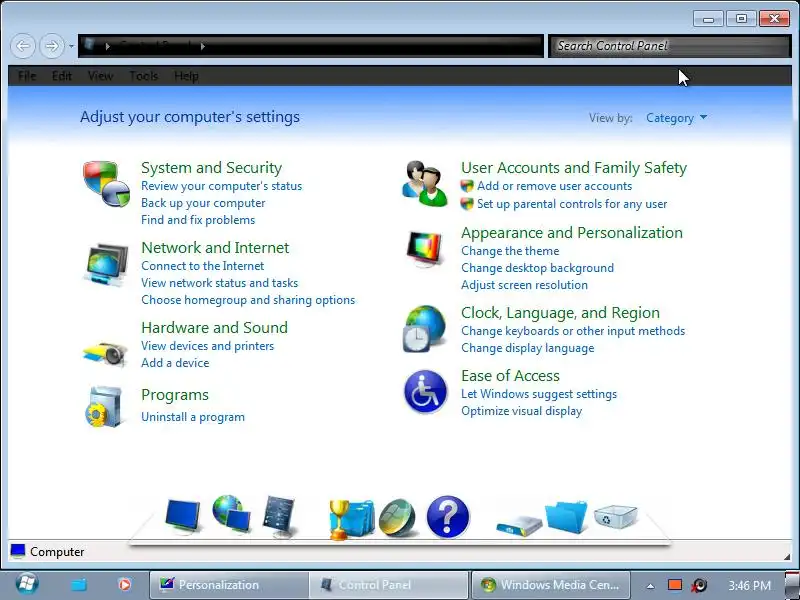The height and width of the screenshot is (600, 800).
Task: Launch the blue folder icon in the dock
Action: click(566, 517)
